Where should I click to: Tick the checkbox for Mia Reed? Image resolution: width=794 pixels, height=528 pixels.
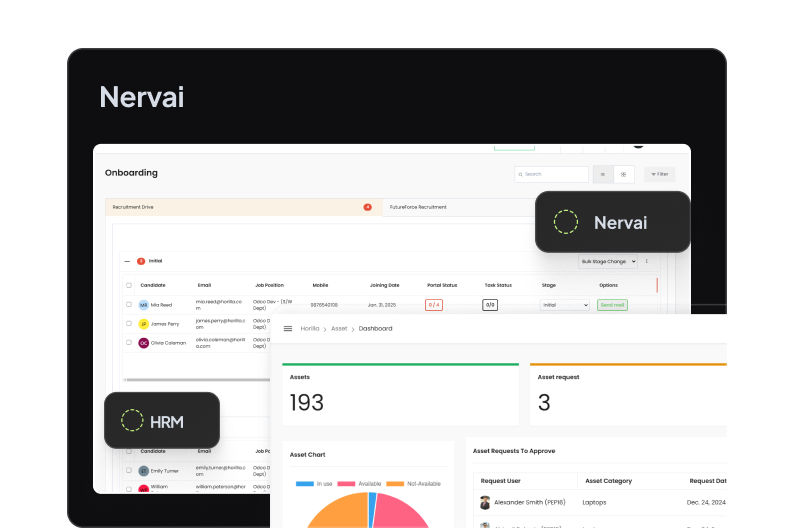point(128,304)
